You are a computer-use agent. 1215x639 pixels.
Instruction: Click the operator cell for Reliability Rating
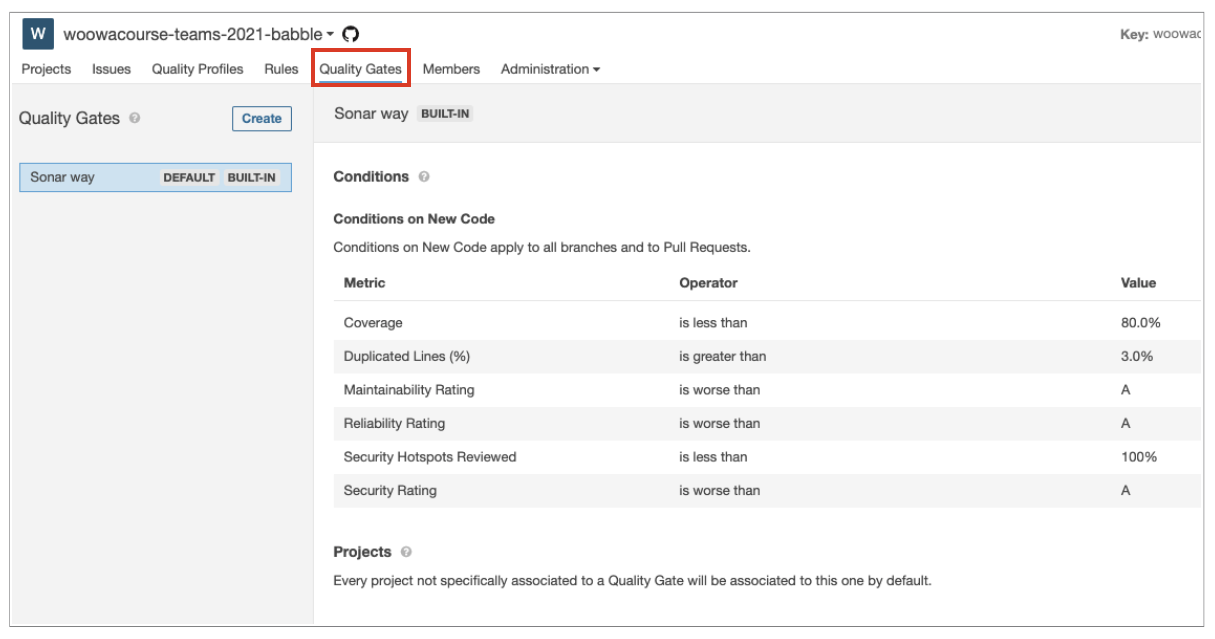[719, 423]
